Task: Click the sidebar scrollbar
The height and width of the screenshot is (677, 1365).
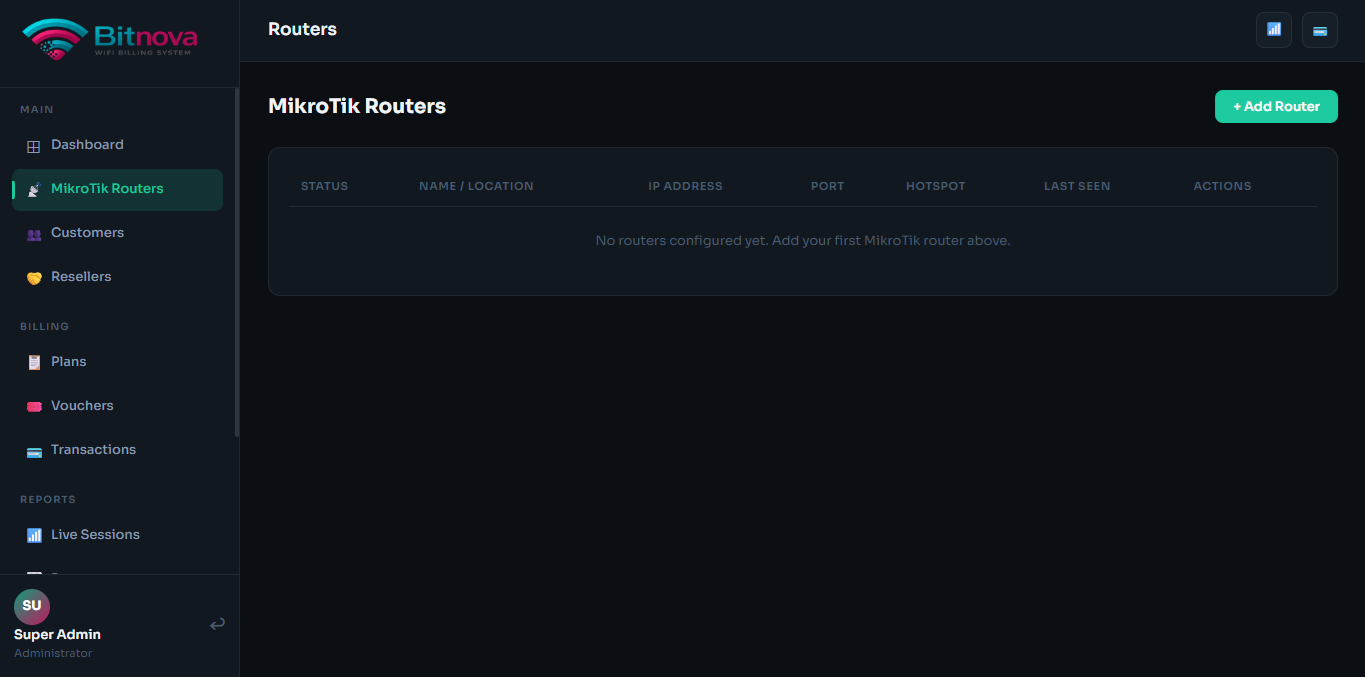Action: click(237, 262)
